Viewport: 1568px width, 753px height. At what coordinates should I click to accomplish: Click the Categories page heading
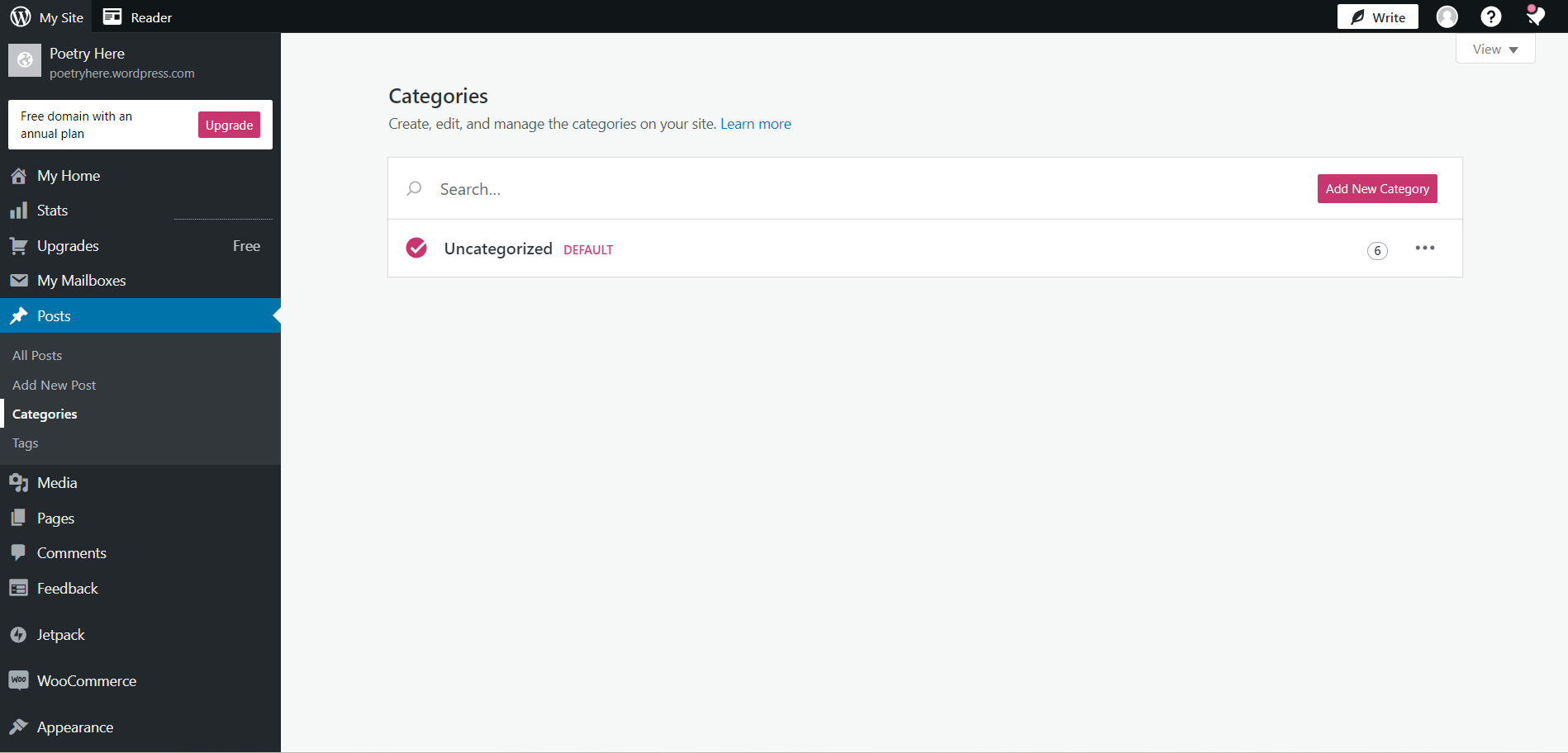438,97
